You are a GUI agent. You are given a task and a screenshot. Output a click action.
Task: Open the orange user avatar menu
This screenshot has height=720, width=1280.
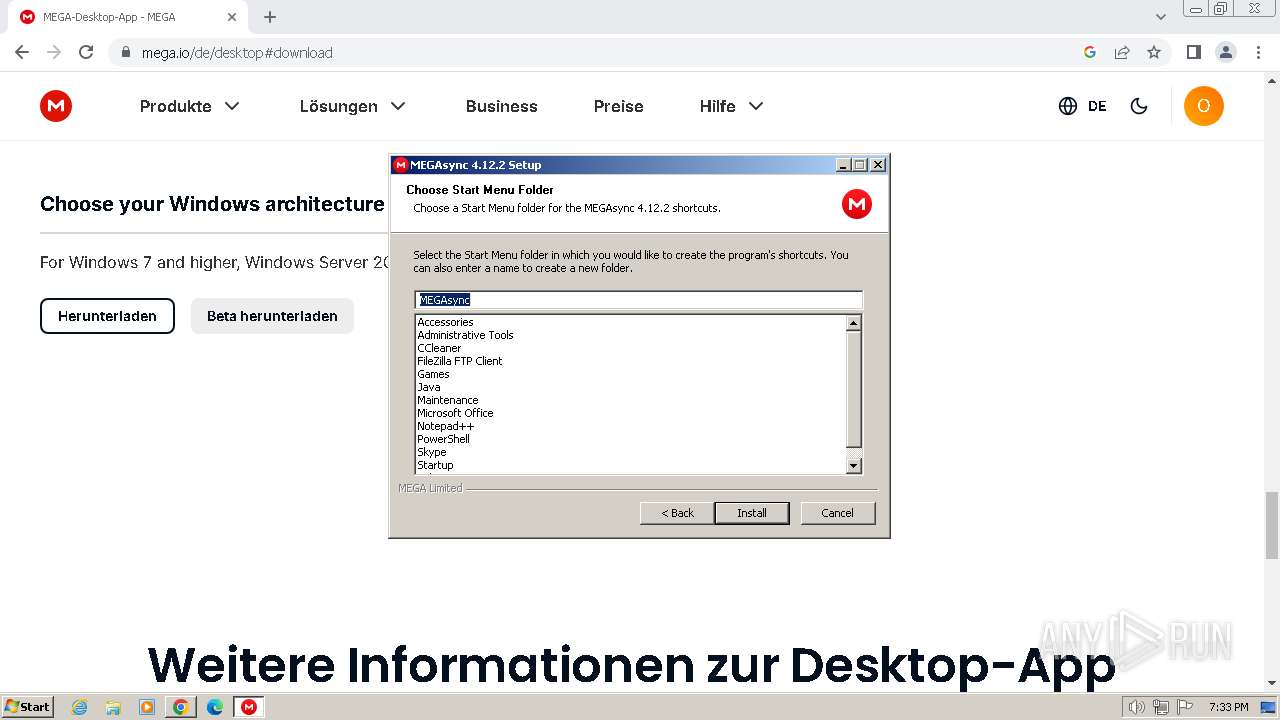[x=1203, y=106]
